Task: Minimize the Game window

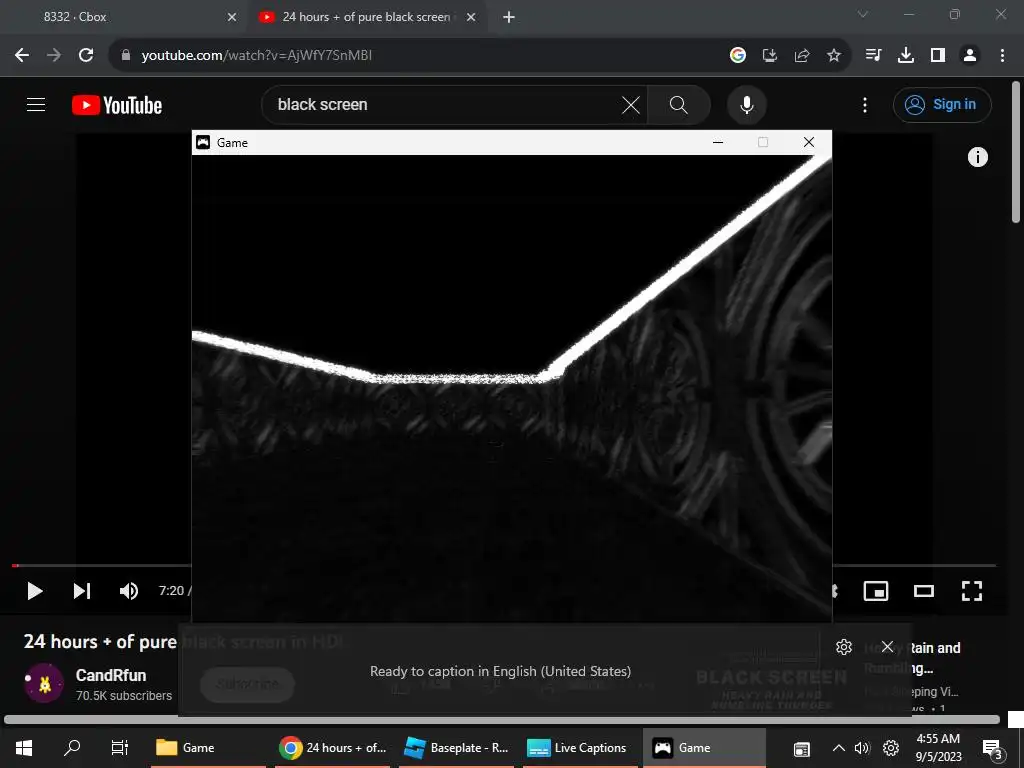Action: pyautogui.click(x=718, y=142)
